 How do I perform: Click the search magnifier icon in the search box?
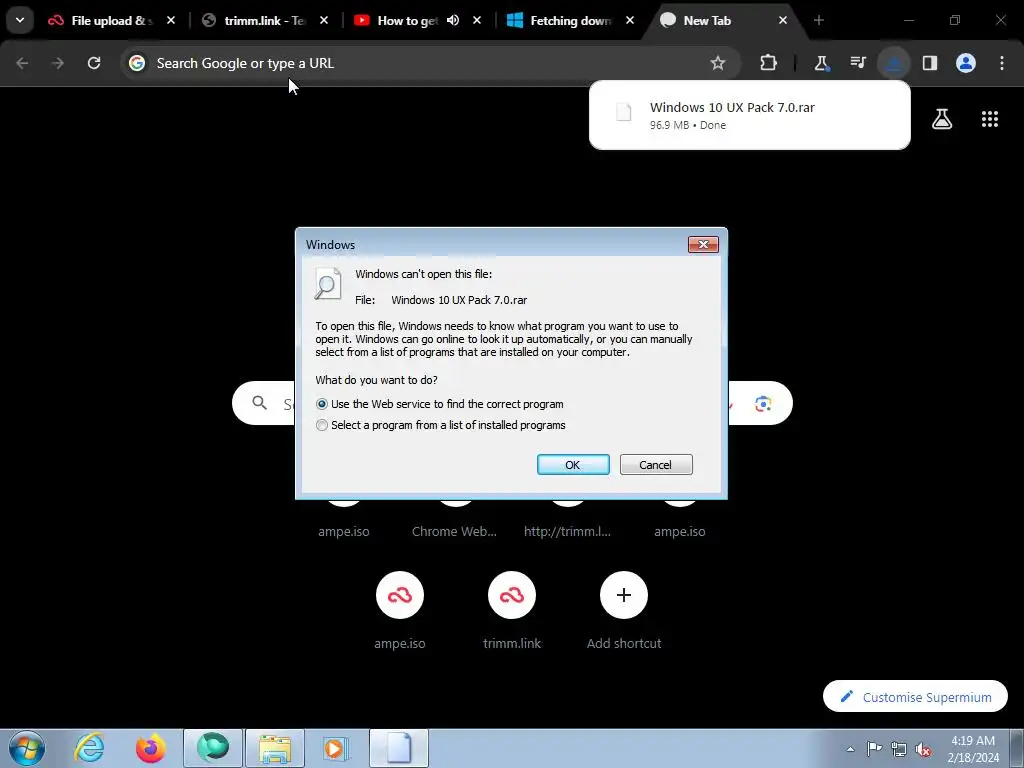point(260,403)
